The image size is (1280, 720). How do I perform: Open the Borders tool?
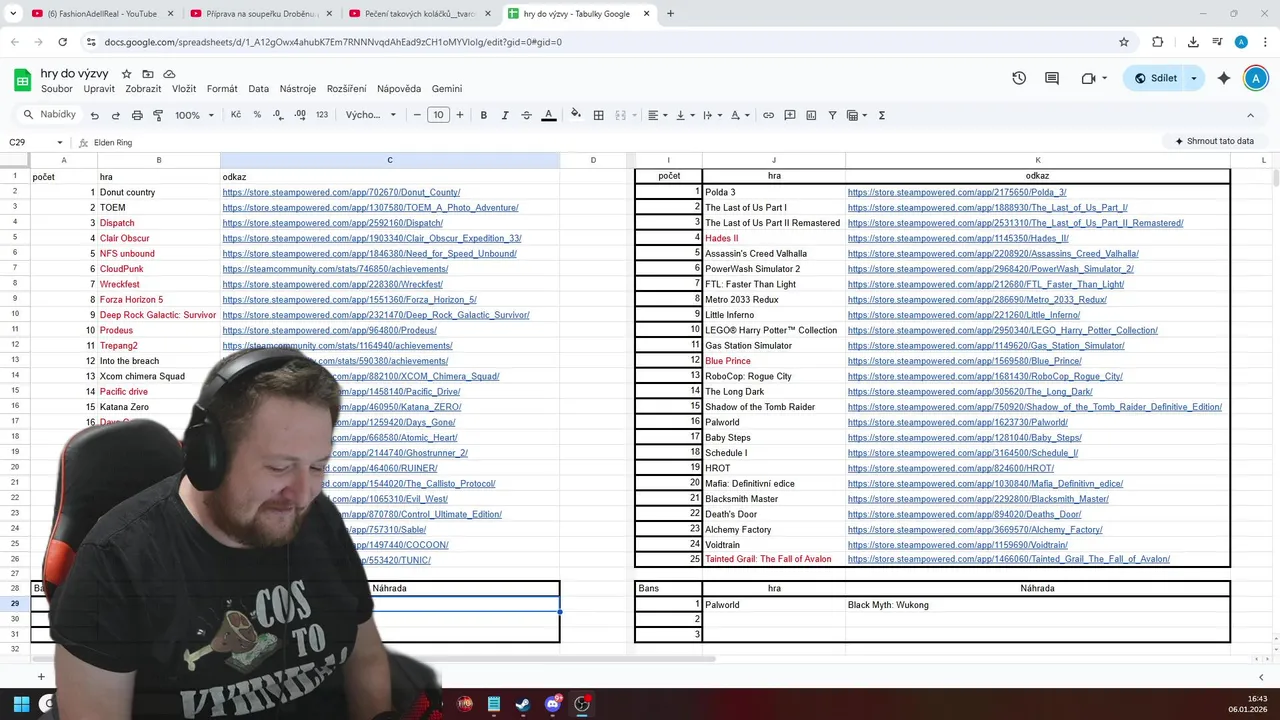[x=598, y=115]
